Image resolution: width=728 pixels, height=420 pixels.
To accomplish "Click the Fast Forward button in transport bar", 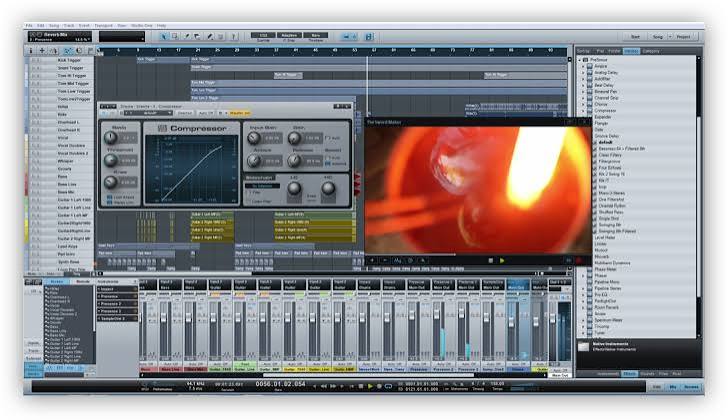I will click(333, 386).
